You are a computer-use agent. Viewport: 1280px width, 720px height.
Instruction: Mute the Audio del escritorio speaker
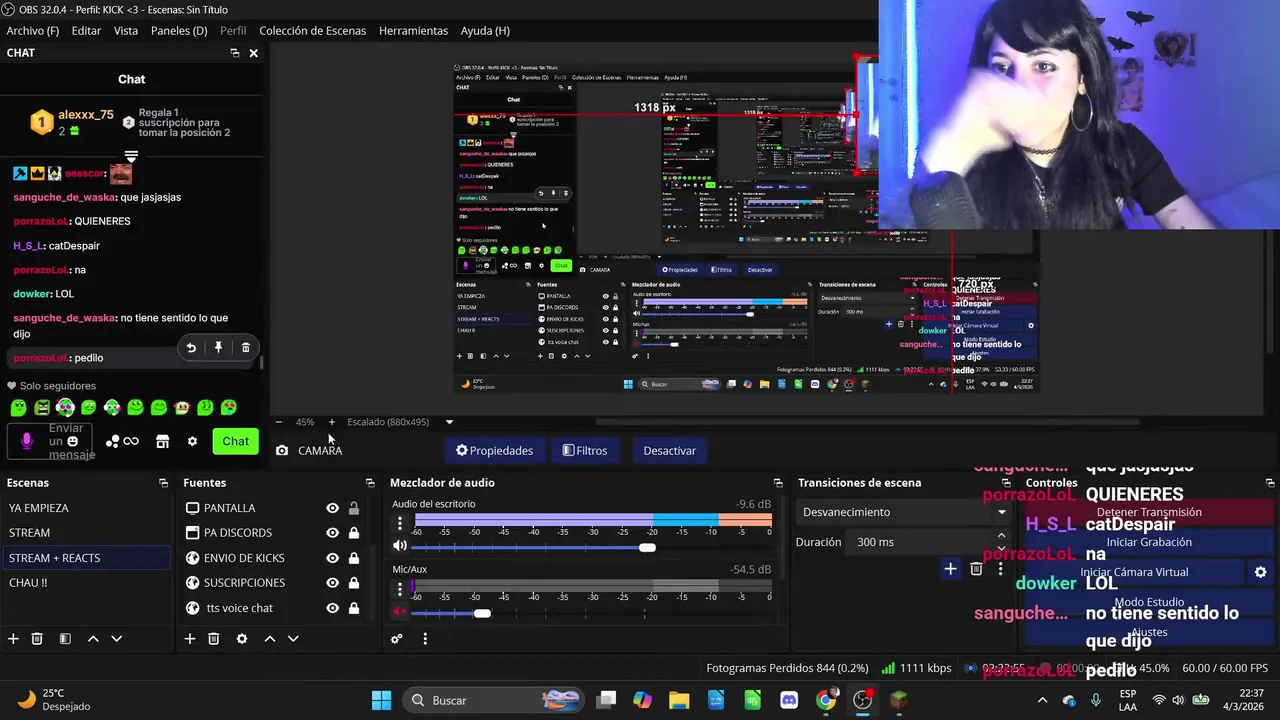tap(400, 546)
